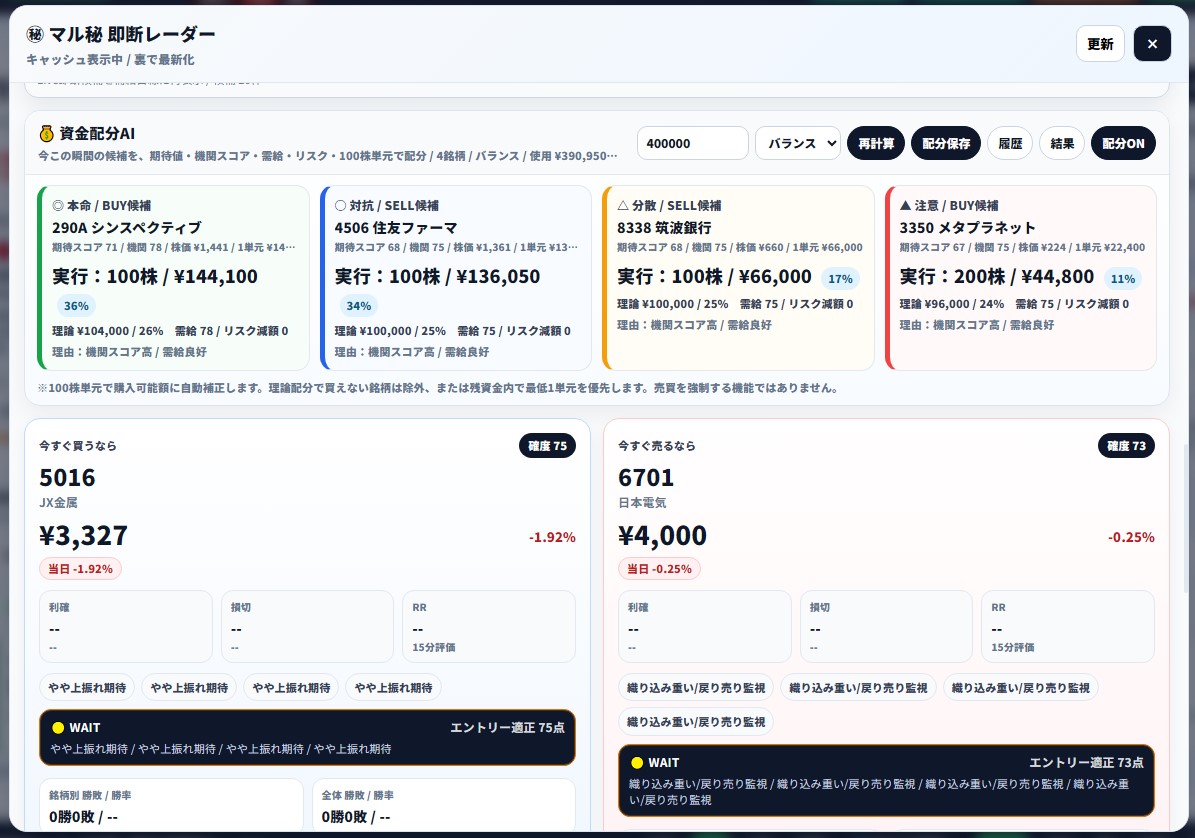Click the yellow WAIT dot in 6701 panel
Image resolution: width=1195 pixels, height=838 pixels.
pos(637,763)
